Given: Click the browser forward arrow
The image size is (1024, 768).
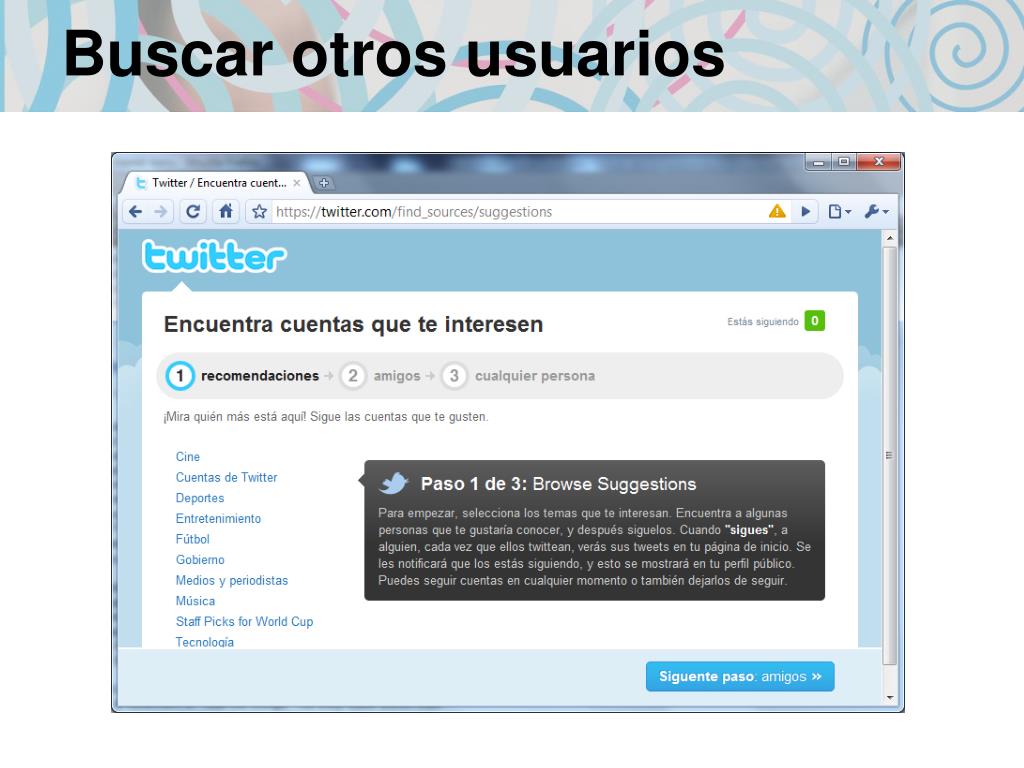Looking at the screenshot, I should (x=161, y=212).
